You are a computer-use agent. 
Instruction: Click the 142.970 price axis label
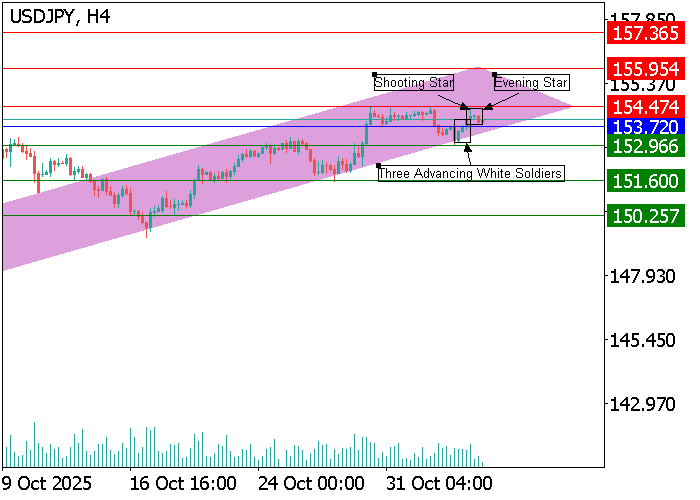coord(645,404)
